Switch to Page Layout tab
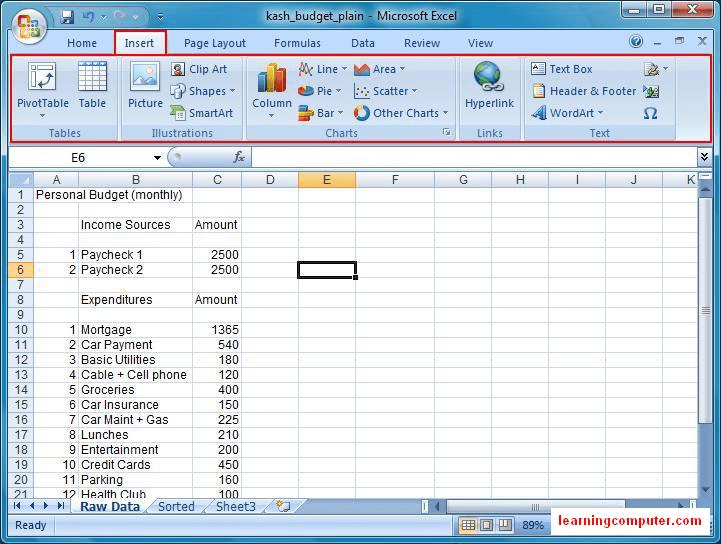721x544 pixels. click(x=215, y=43)
